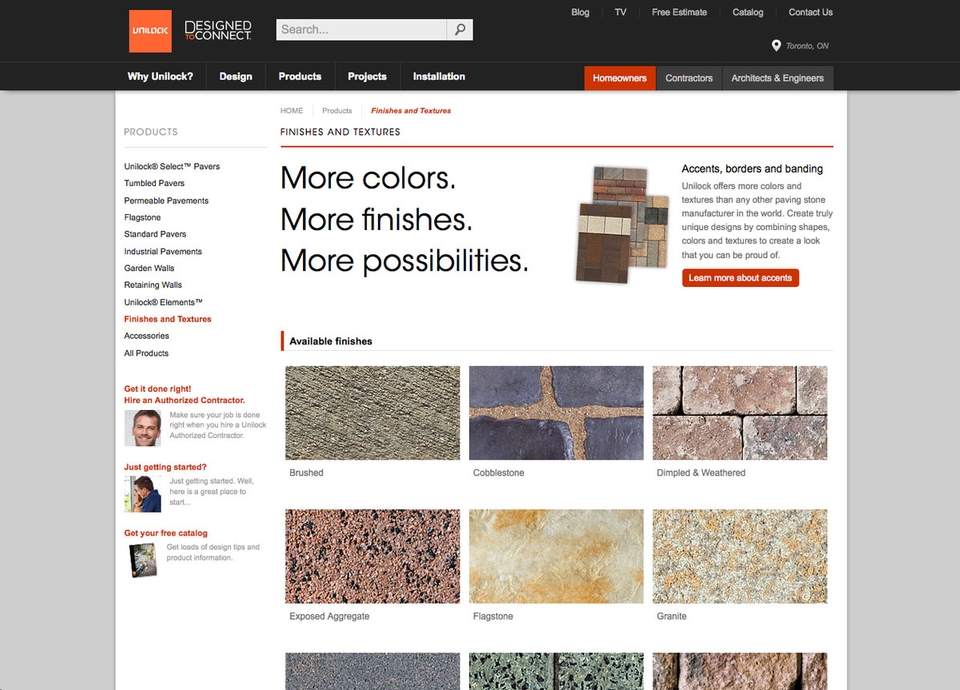
Task: Click Finishes and Textures breadcrumb
Action: click(411, 111)
